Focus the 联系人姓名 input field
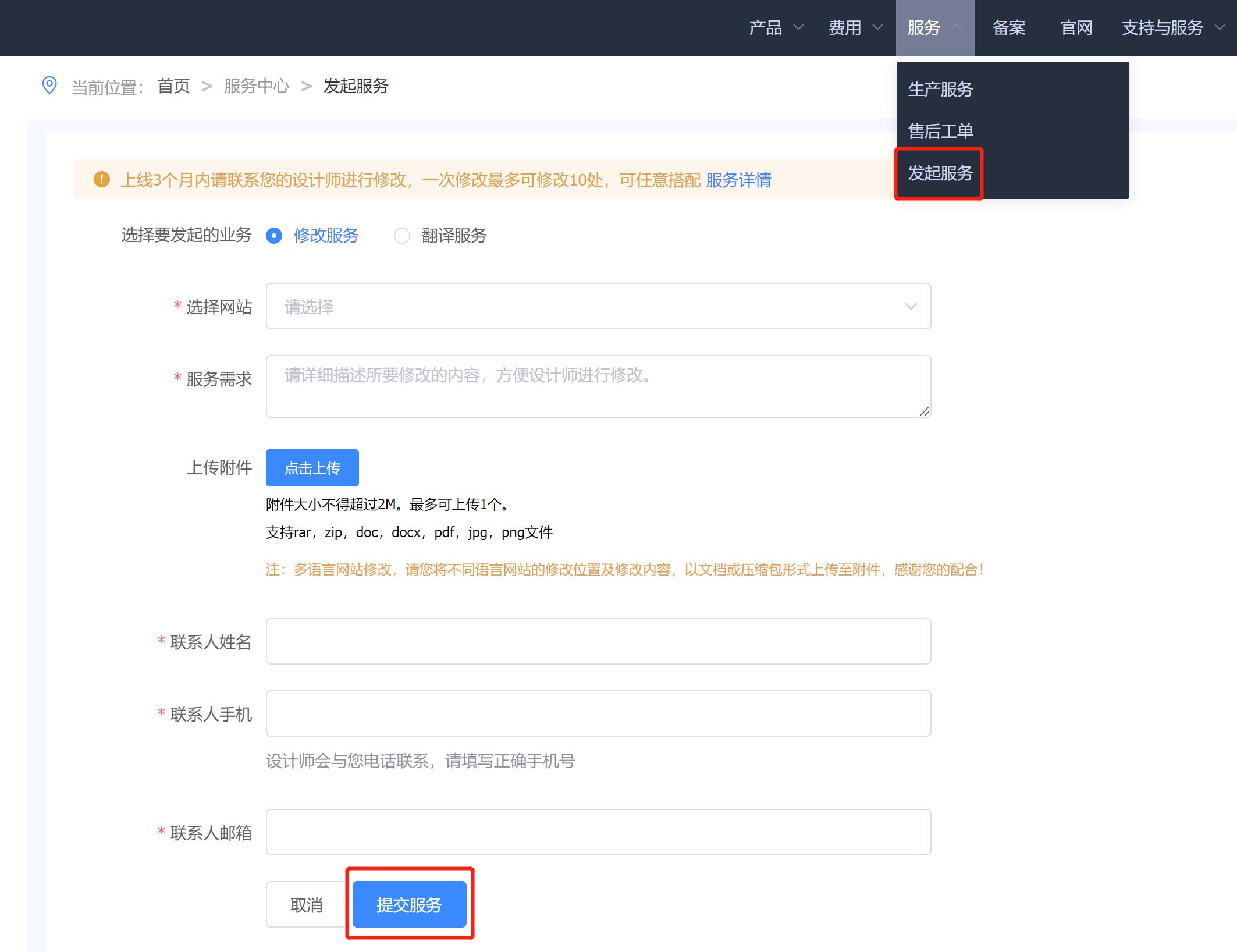 coord(598,641)
